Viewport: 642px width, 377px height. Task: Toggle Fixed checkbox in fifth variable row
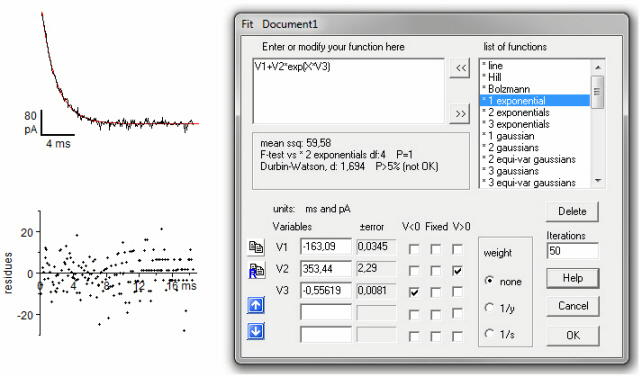436,336
